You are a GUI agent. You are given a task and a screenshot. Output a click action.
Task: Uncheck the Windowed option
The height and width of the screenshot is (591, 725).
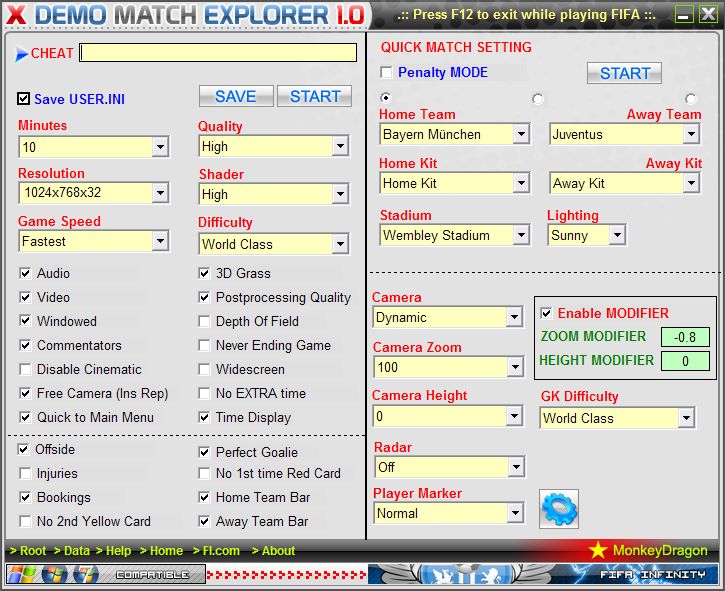[x=25, y=321]
